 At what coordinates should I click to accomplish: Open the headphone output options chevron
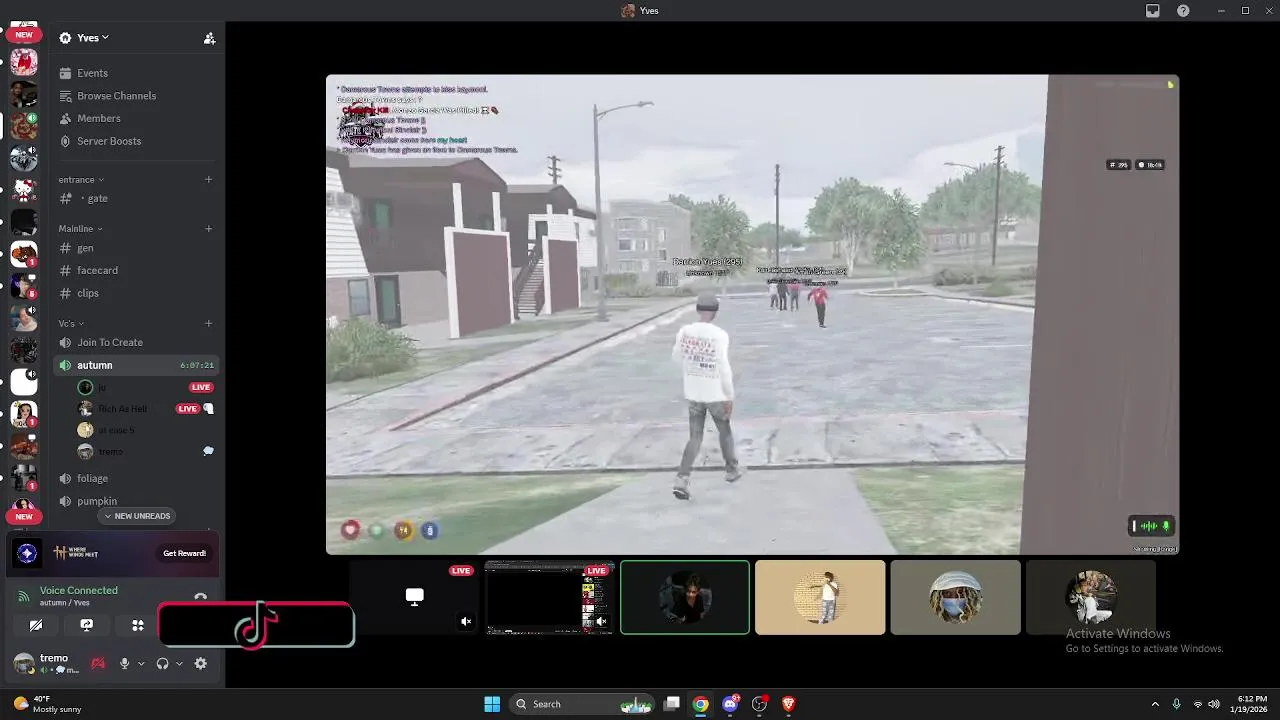pyautogui.click(x=179, y=664)
